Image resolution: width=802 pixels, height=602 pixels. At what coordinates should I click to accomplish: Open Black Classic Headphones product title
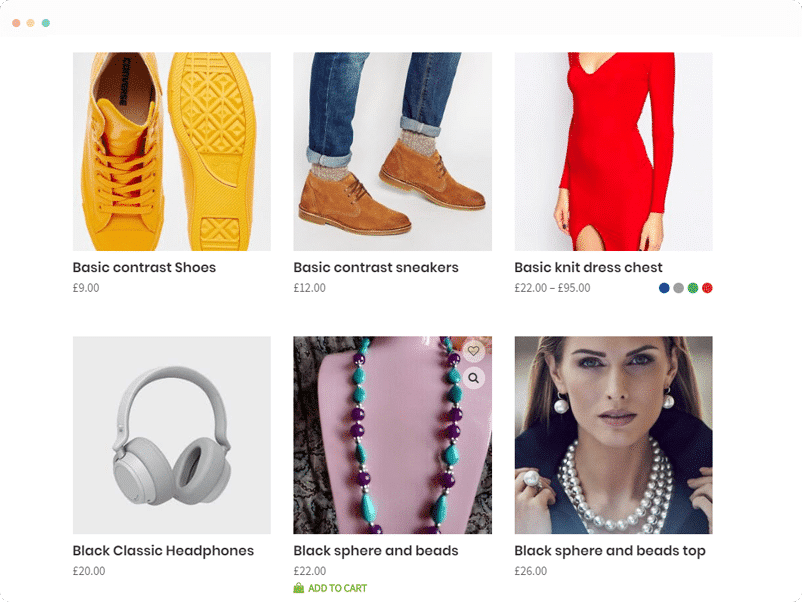pos(163,551)
